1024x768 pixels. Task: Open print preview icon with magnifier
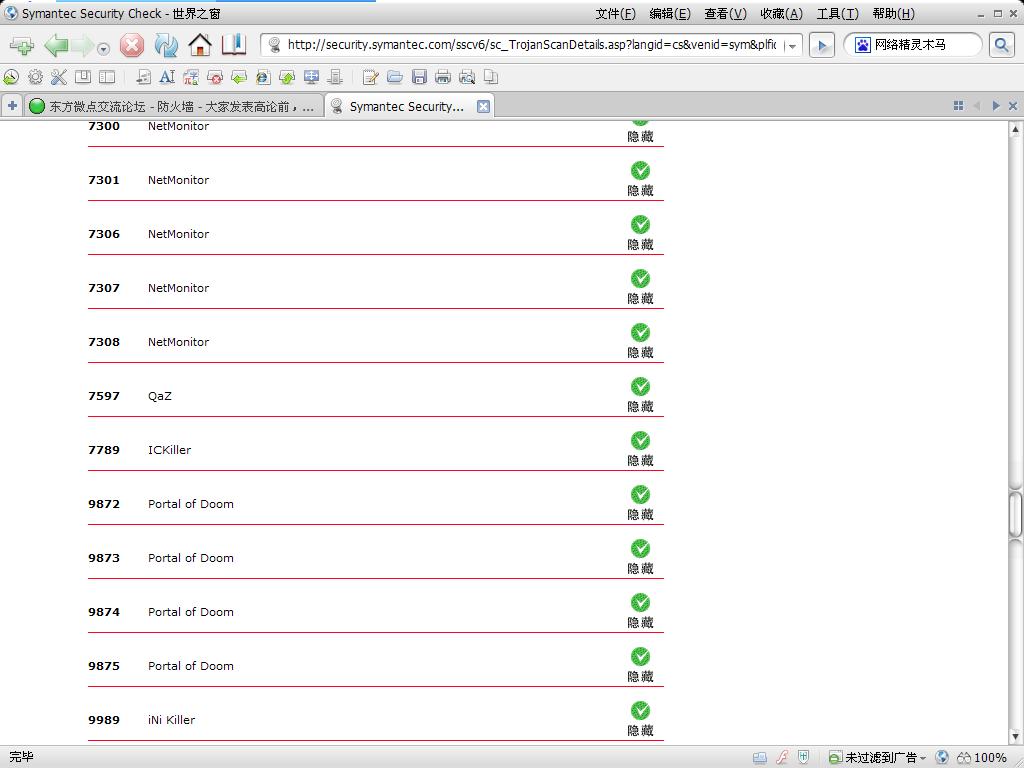point(467,77)
